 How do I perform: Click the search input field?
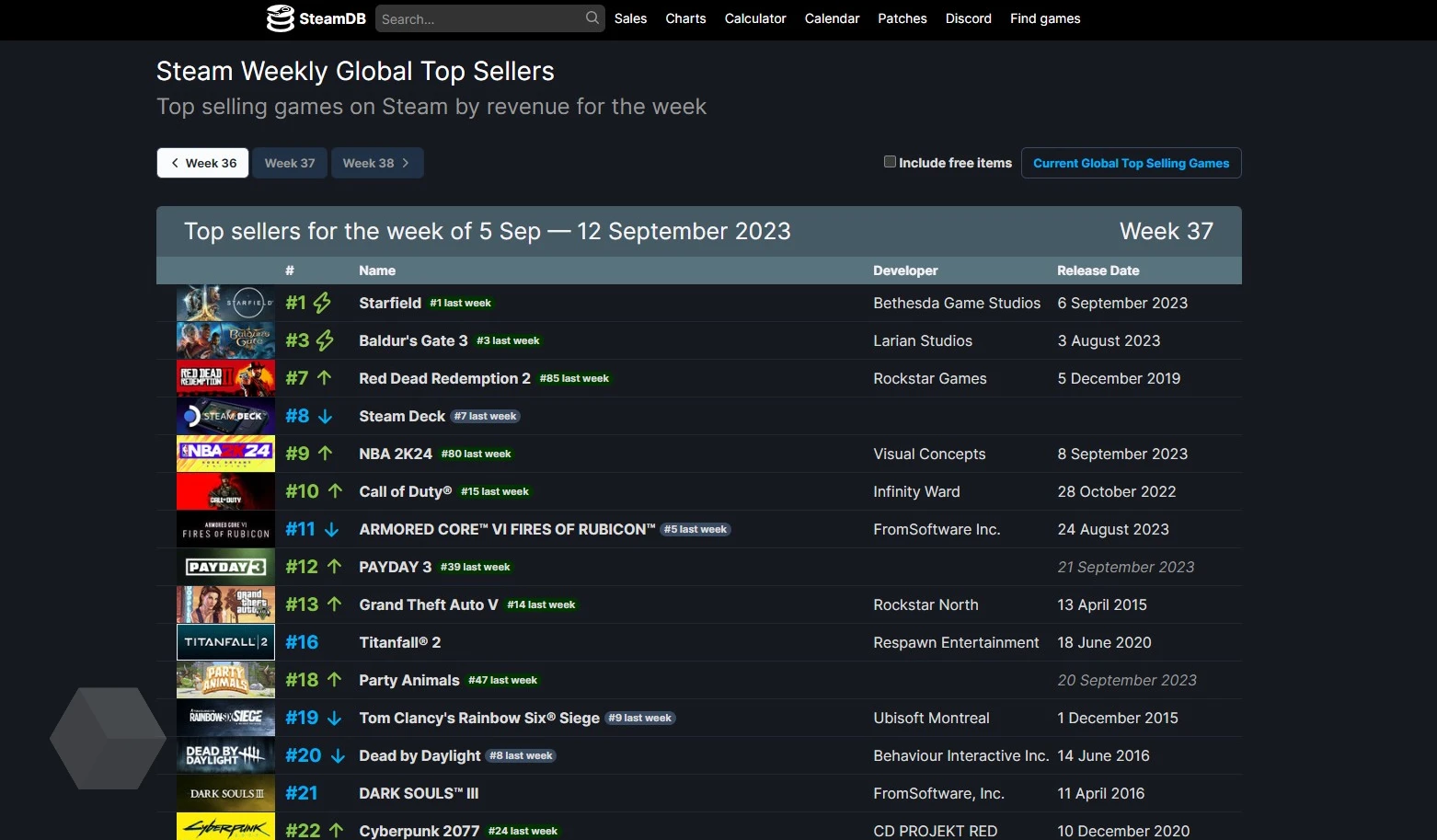489,18
